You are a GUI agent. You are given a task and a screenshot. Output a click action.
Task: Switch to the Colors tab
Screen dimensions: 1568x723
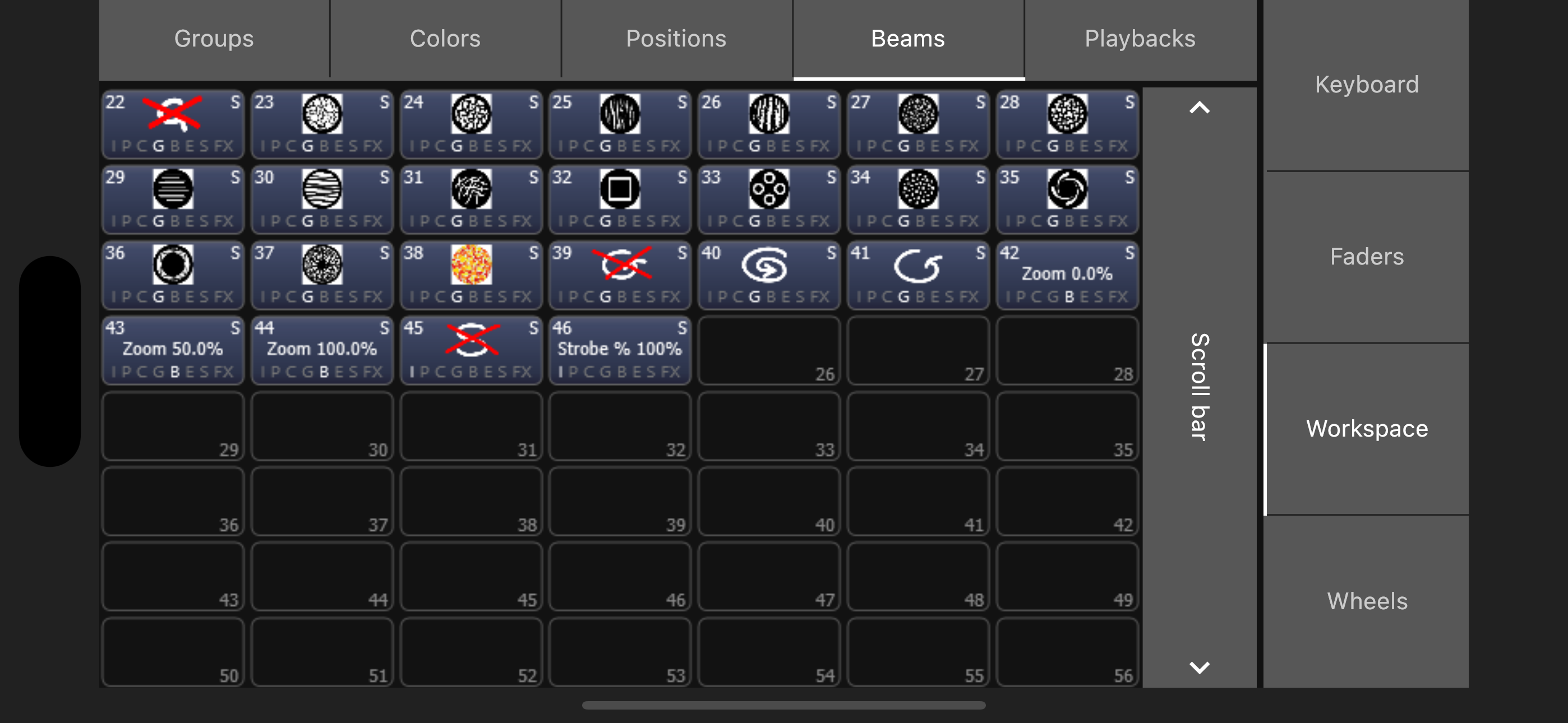tap(445, 39)
